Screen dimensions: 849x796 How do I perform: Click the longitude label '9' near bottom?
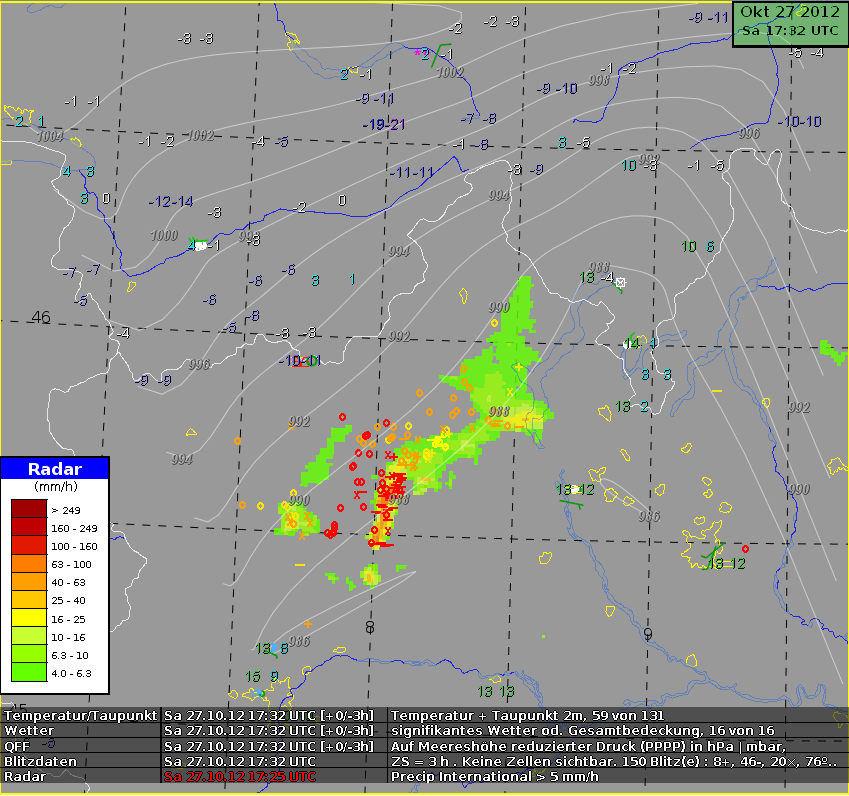pyautogui.click(x=648, y=634)
